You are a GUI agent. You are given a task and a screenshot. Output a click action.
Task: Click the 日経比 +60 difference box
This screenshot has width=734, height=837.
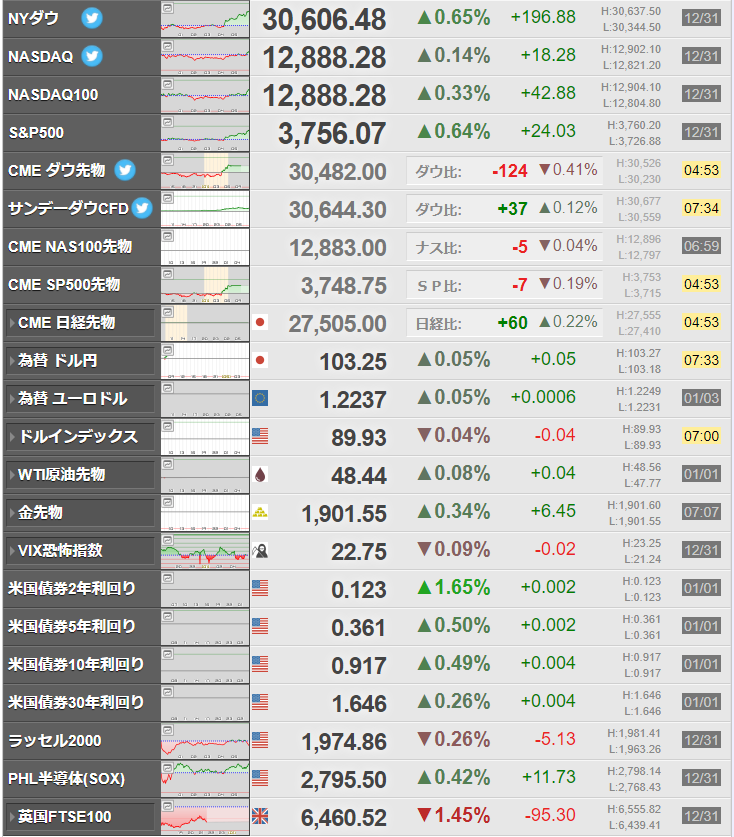[504, 323]
